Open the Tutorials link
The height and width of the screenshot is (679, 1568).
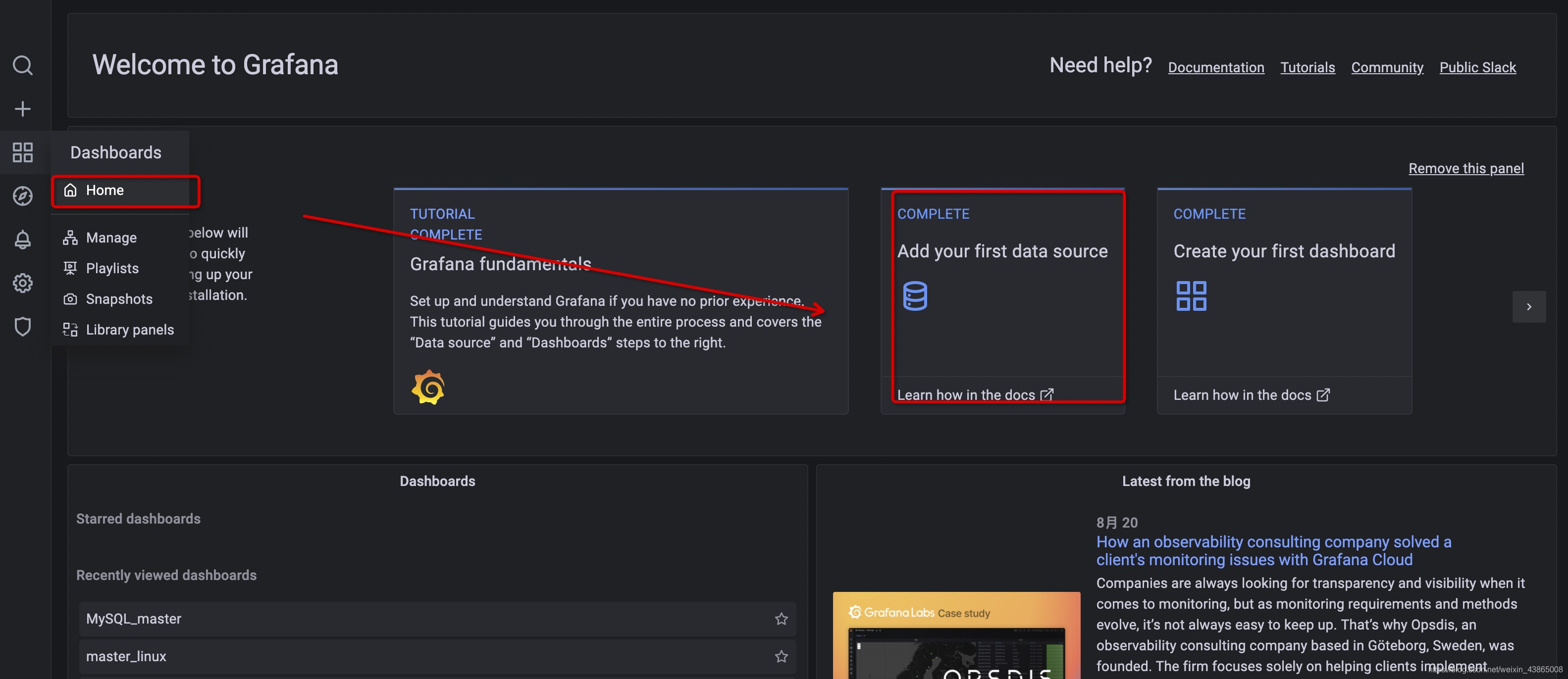tap(1307, 67)
